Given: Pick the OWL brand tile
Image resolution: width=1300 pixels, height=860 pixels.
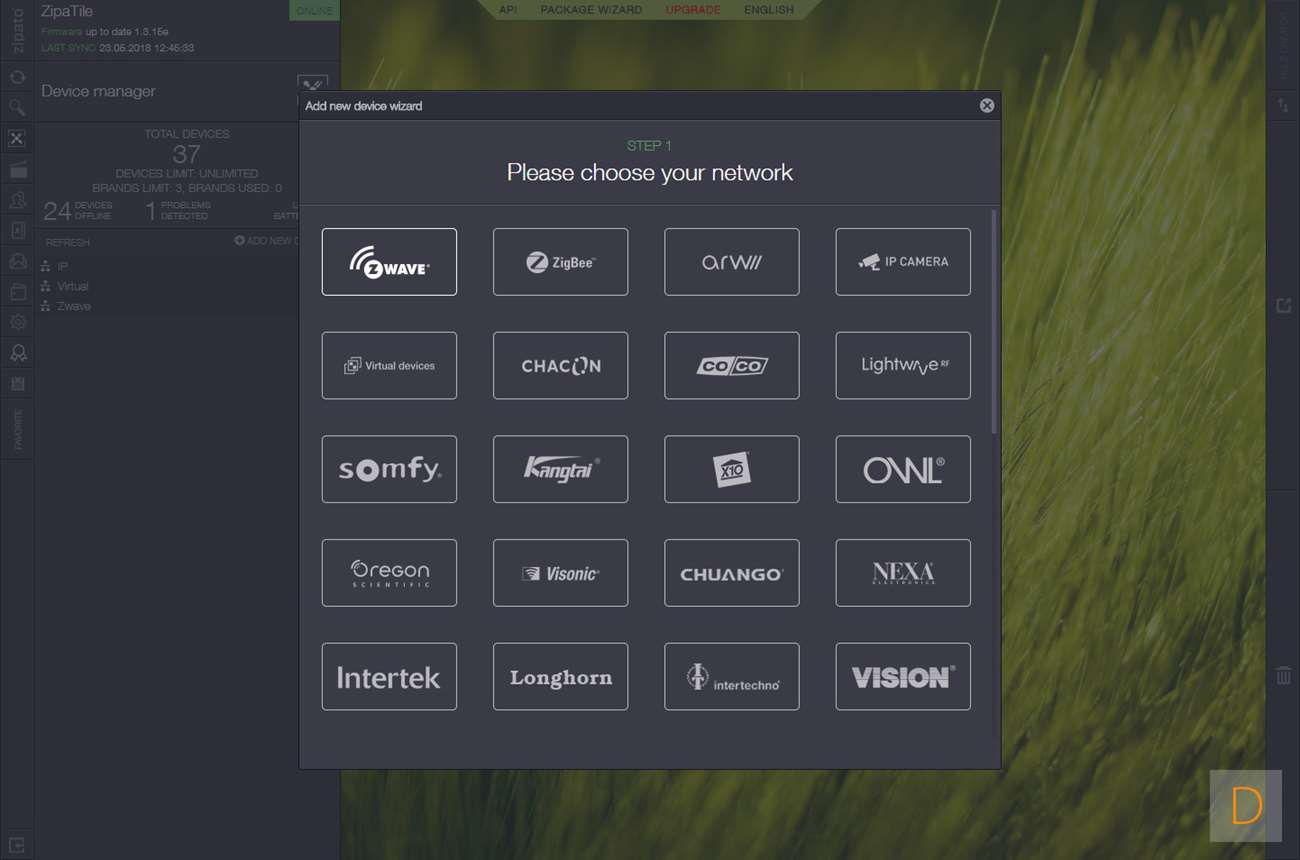Looking at the screenshot, I should tap(903, 469).
